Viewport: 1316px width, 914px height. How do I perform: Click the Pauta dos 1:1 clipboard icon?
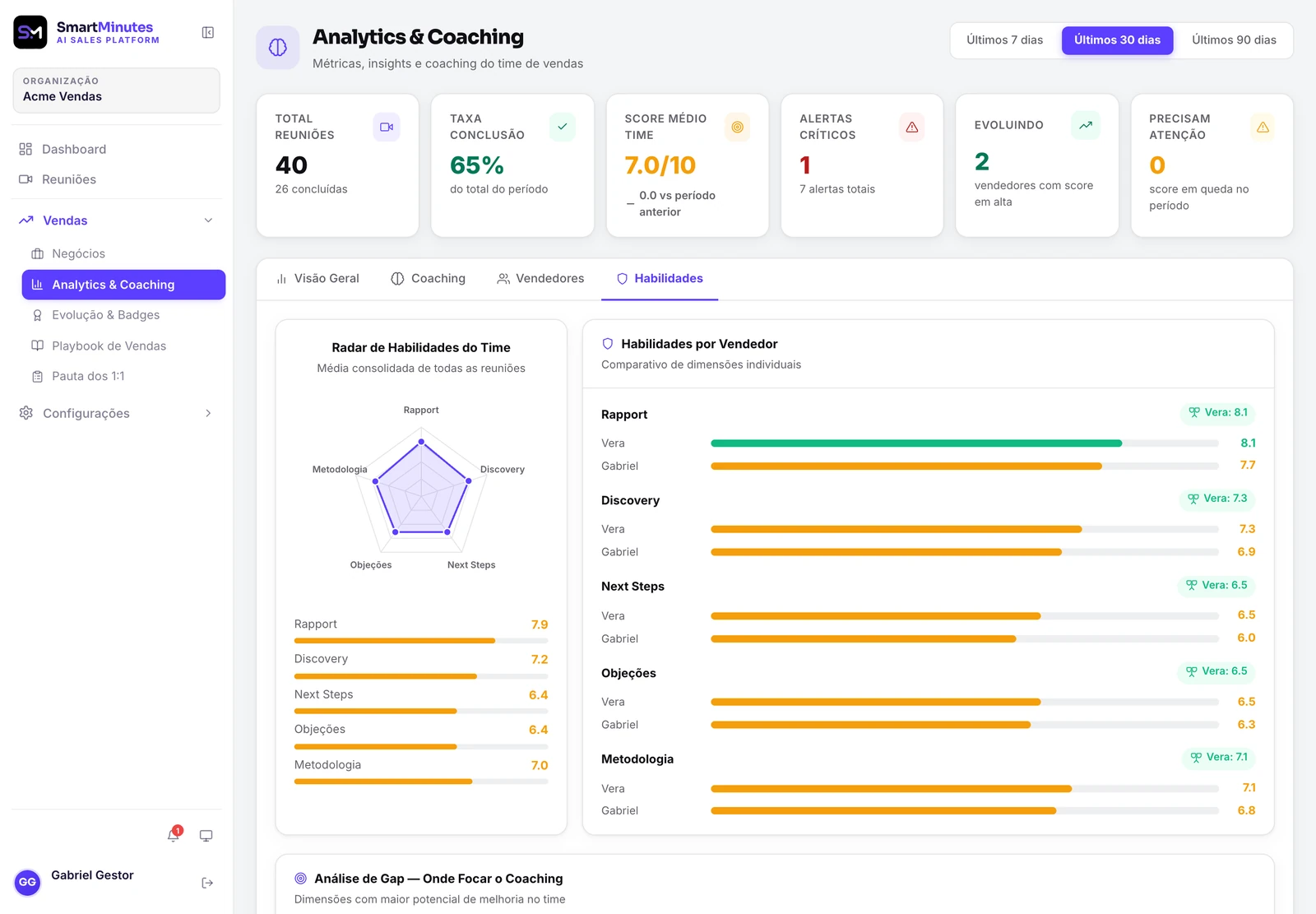click(x=37, y=376)
